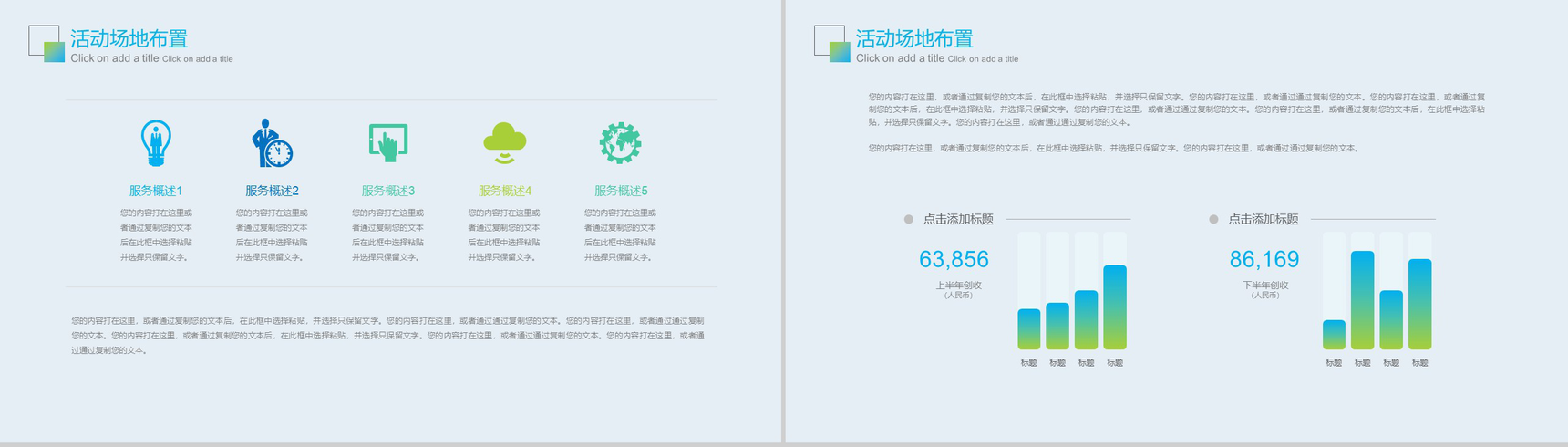Click the description text under 服务概述5
Viewport: 1568px width, 447px height.
coord(621,235)
